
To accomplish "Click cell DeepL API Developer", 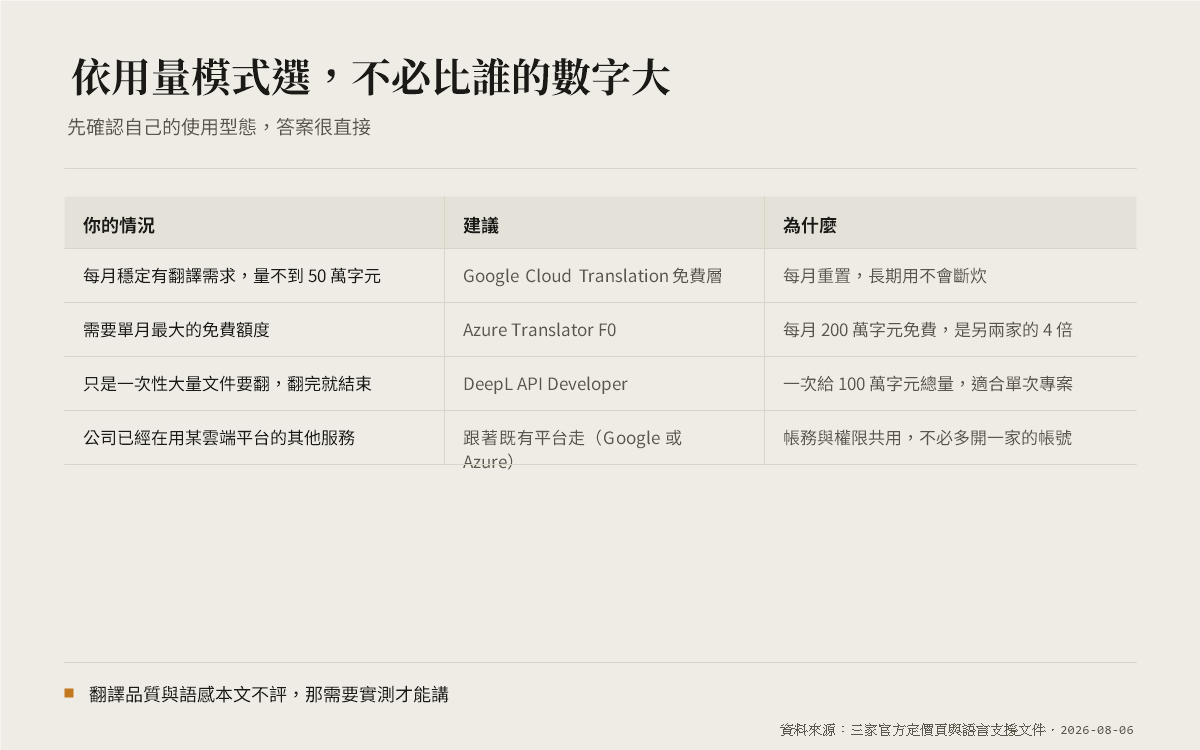I will (604, 384).
